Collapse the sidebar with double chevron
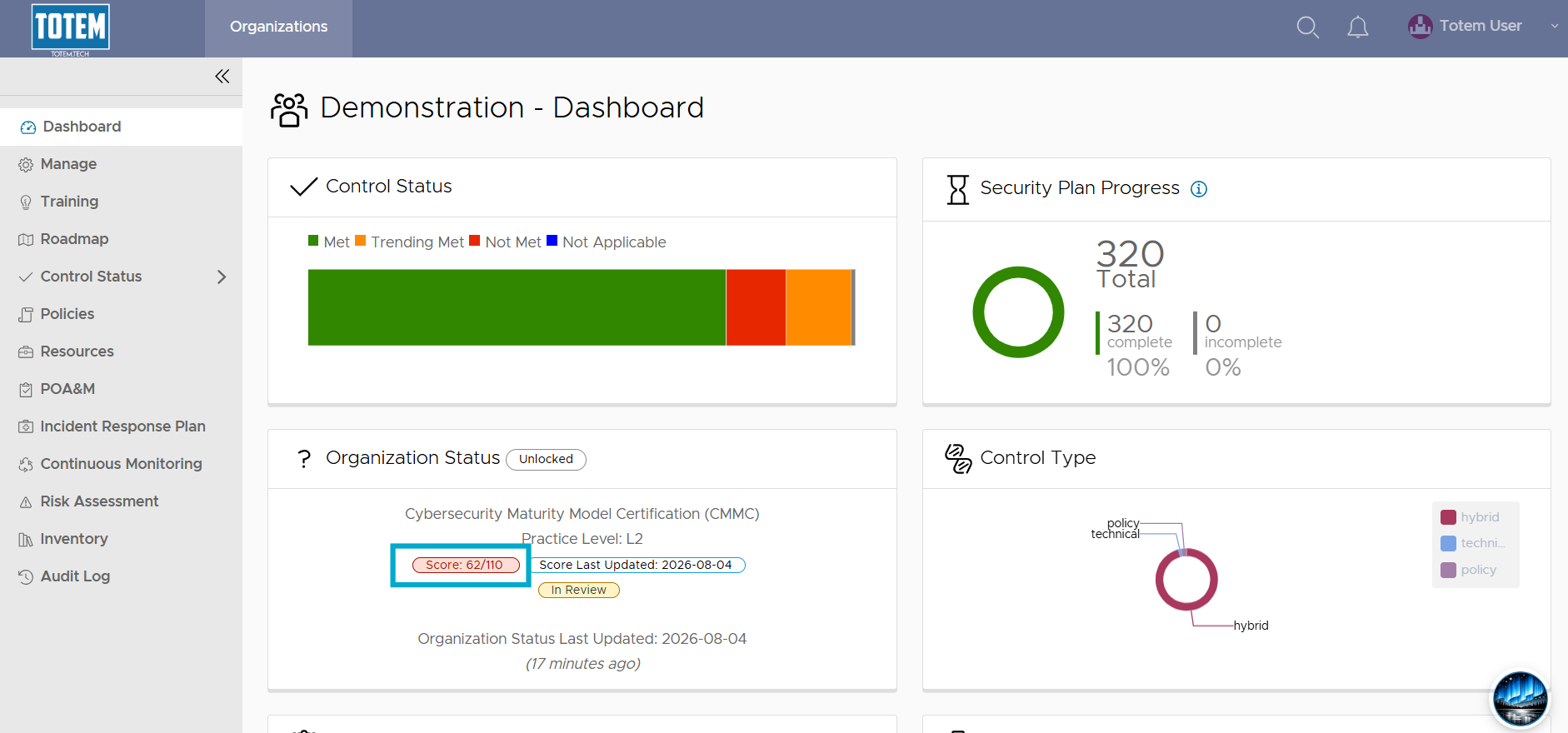This screenshot has height=733, width=1568. [222, 77]
